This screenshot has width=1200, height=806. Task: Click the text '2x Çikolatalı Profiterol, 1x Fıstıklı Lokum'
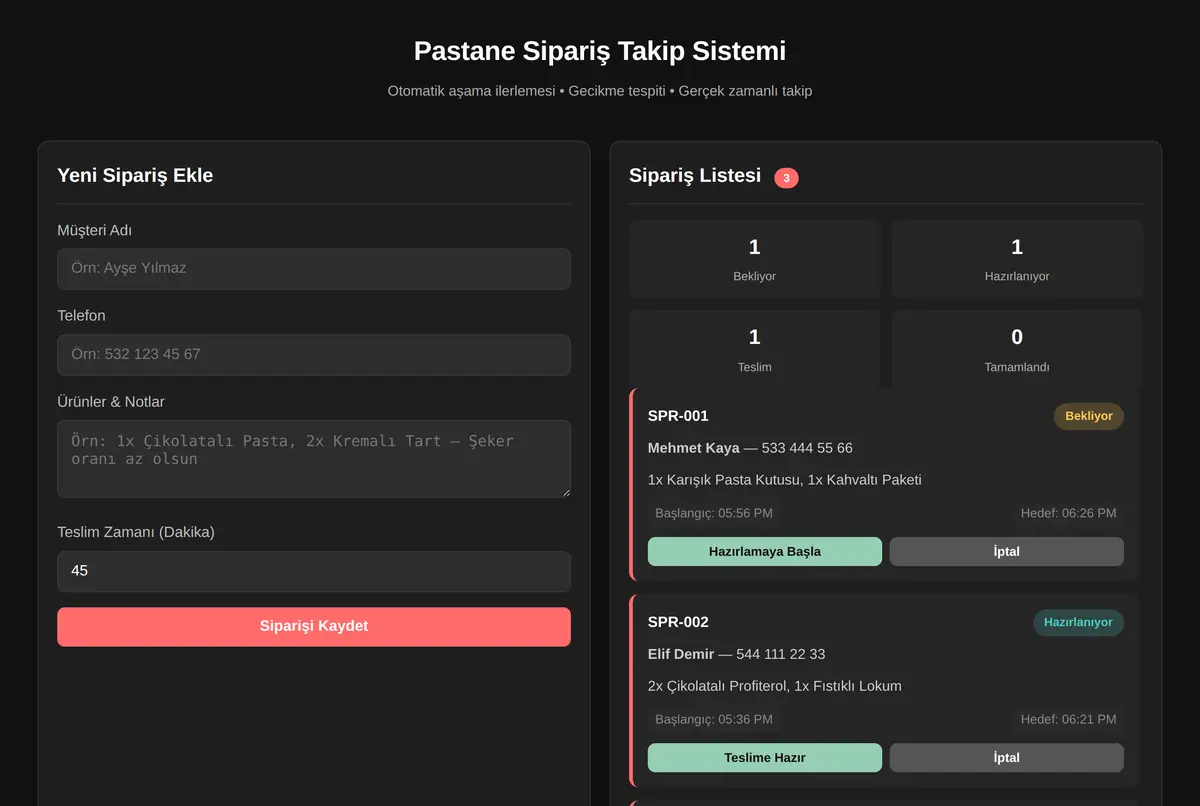click(775, 686)
